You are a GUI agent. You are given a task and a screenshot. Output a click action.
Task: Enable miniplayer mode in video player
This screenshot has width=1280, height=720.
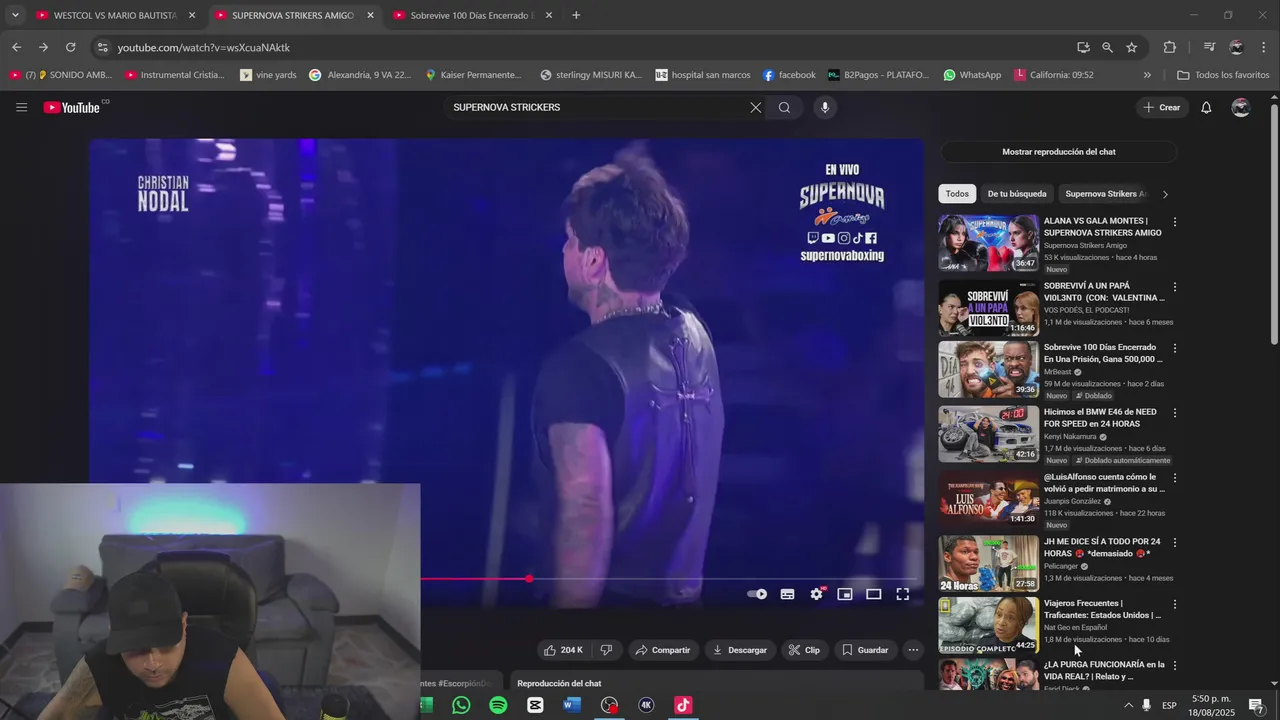pyautogui.click(x=845, y=594)
